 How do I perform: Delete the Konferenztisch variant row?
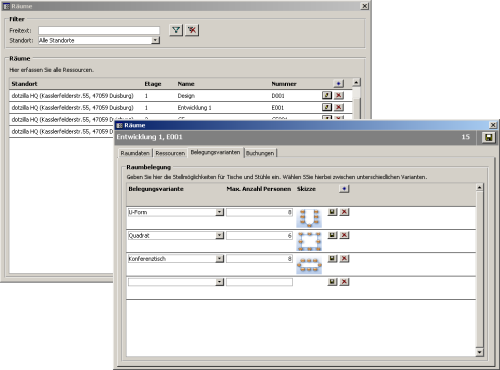(344, 259)
